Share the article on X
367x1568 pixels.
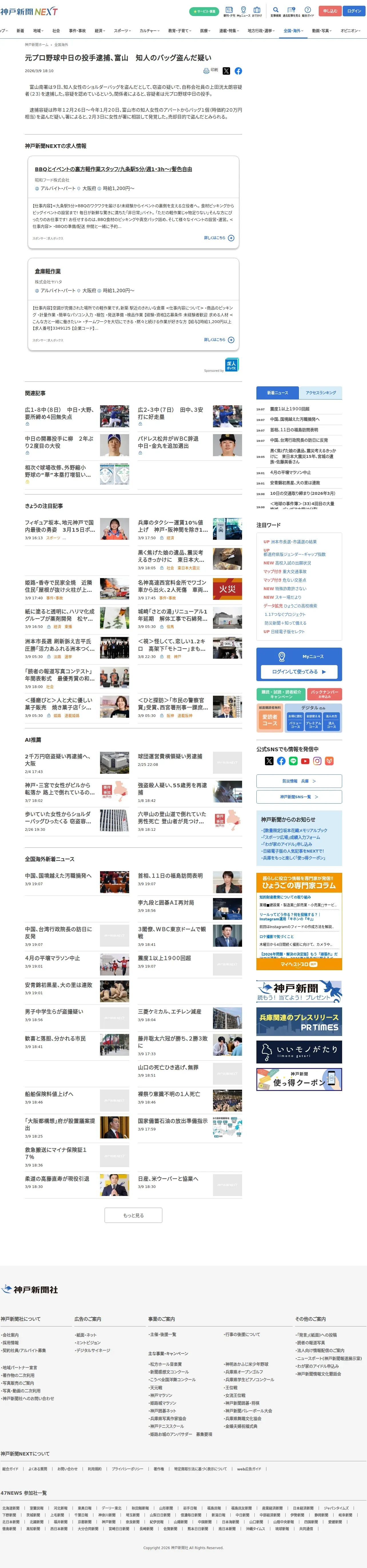click(x=226, y=71)
